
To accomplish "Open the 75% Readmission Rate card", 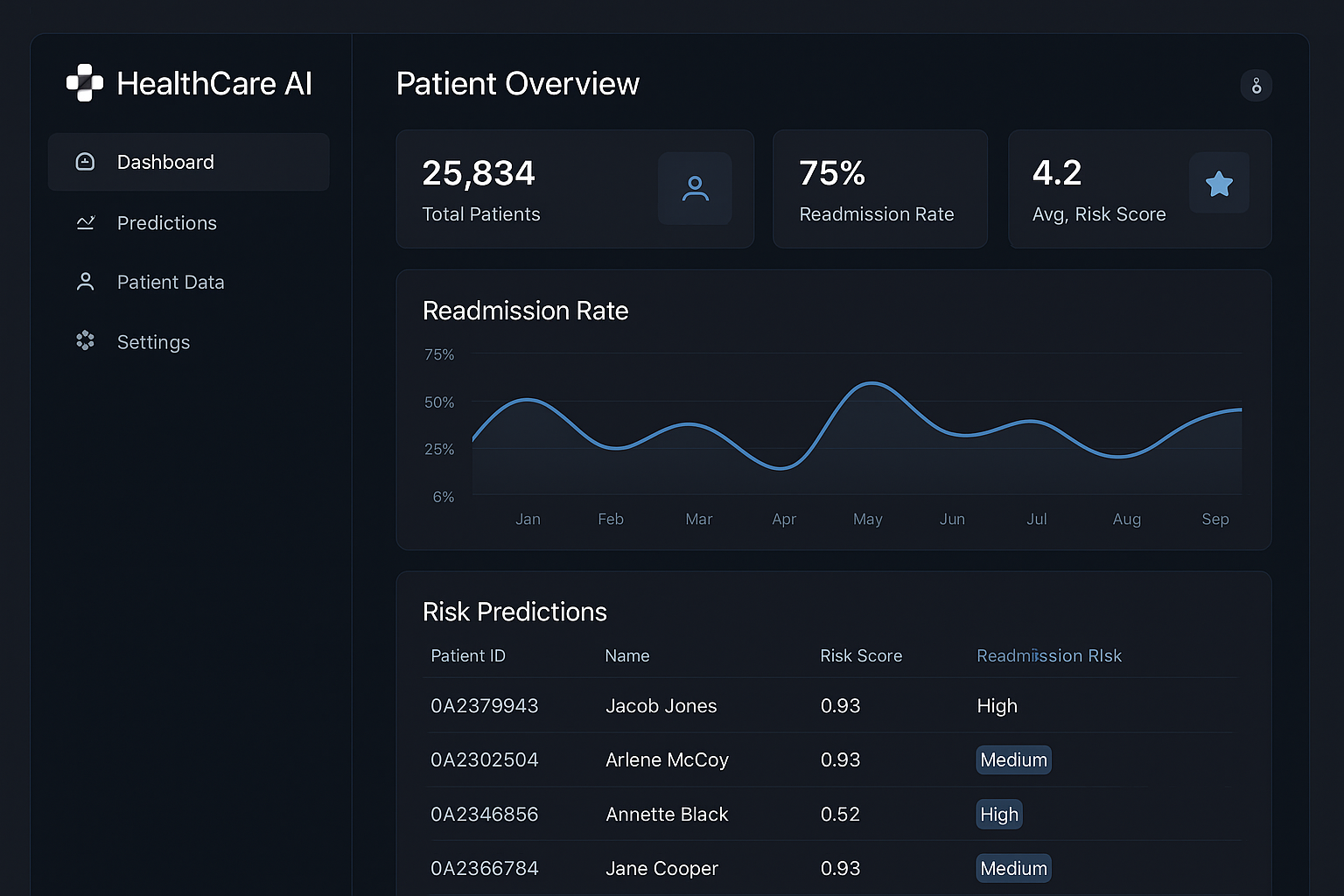I will point(879,188).
